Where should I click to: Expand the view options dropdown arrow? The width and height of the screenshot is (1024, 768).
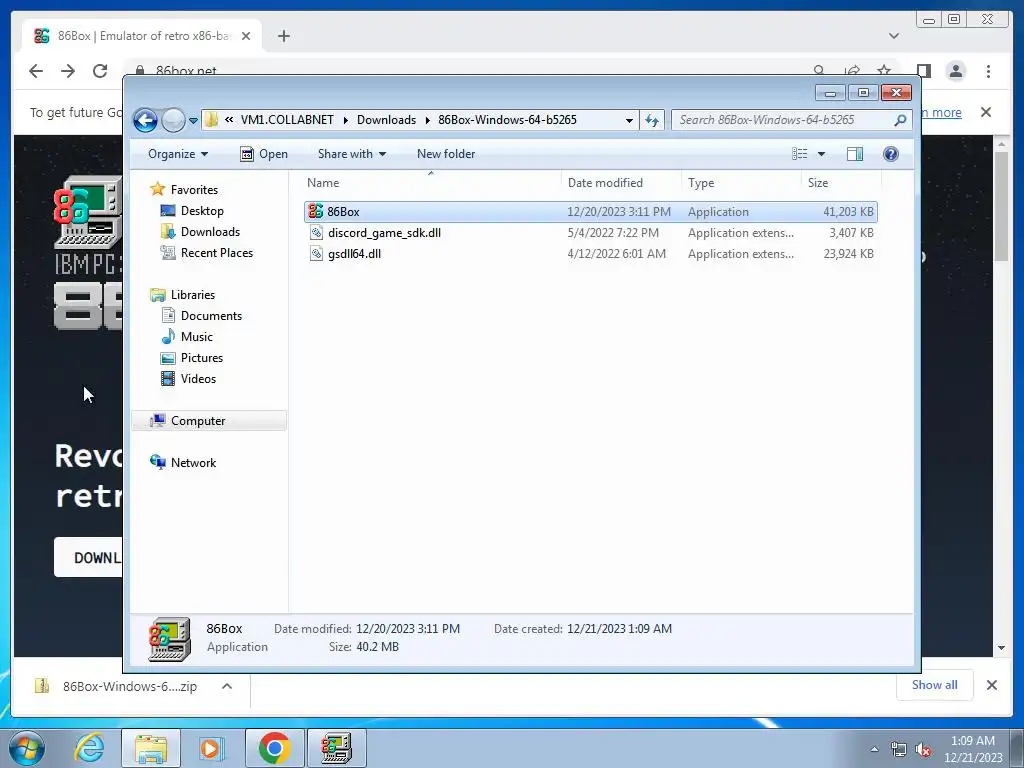point(822,153)
